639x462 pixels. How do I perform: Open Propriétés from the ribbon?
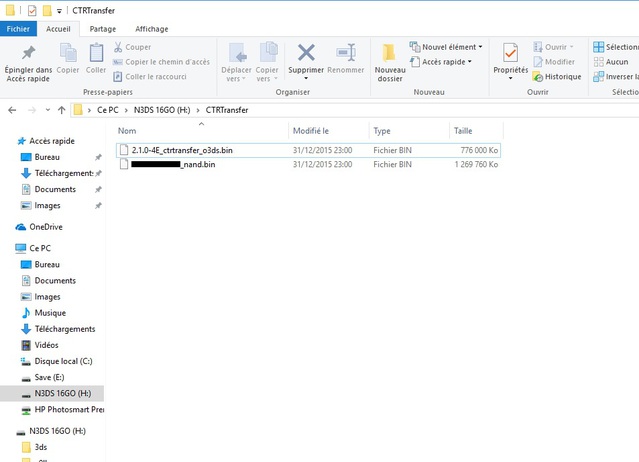point(510,53)
